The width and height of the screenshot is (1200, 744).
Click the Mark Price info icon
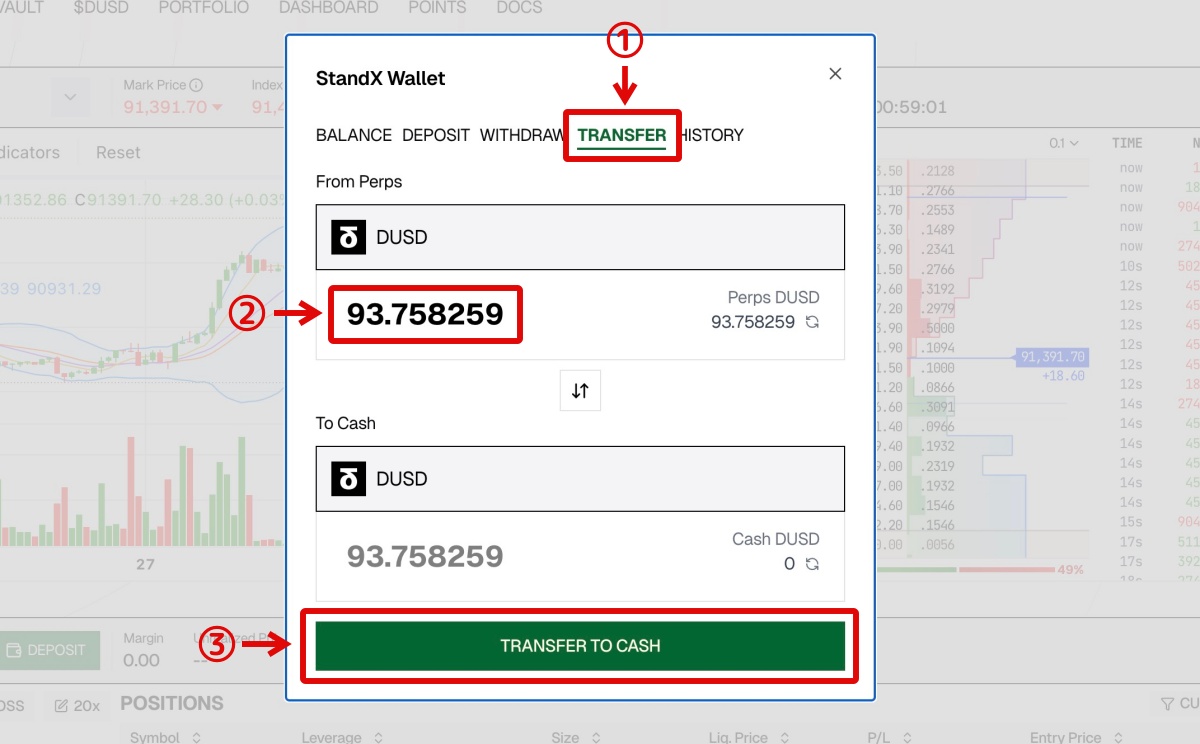(x=196, y=85)
